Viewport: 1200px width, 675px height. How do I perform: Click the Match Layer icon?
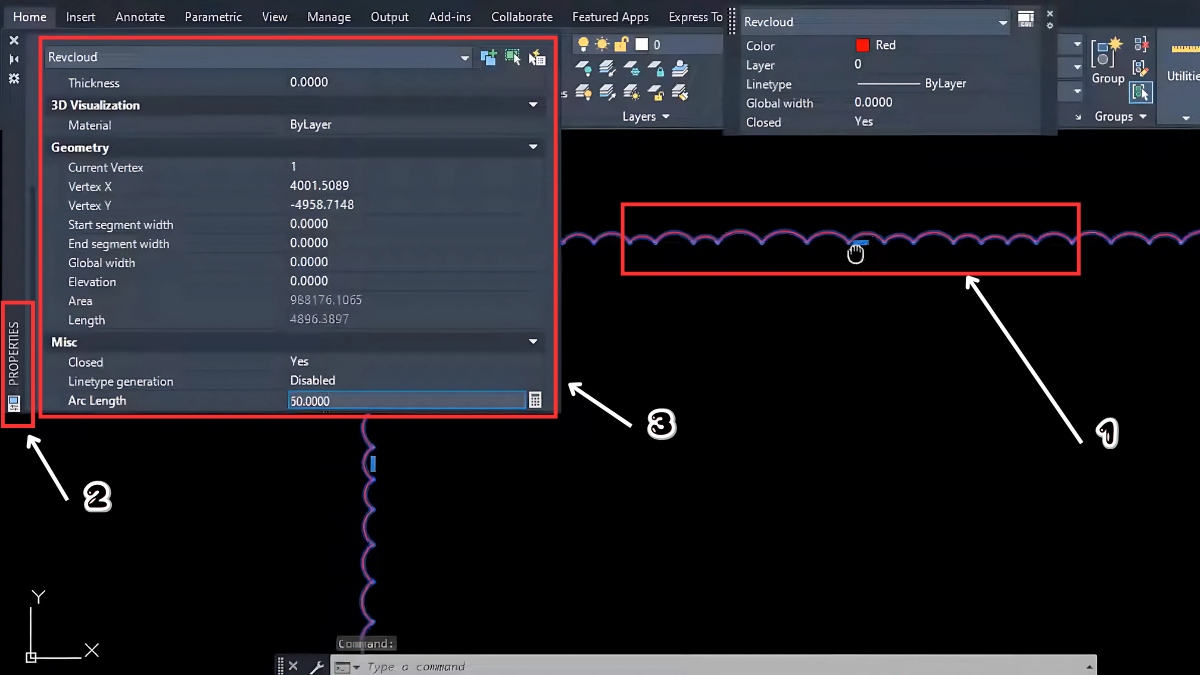pos(681,92)
